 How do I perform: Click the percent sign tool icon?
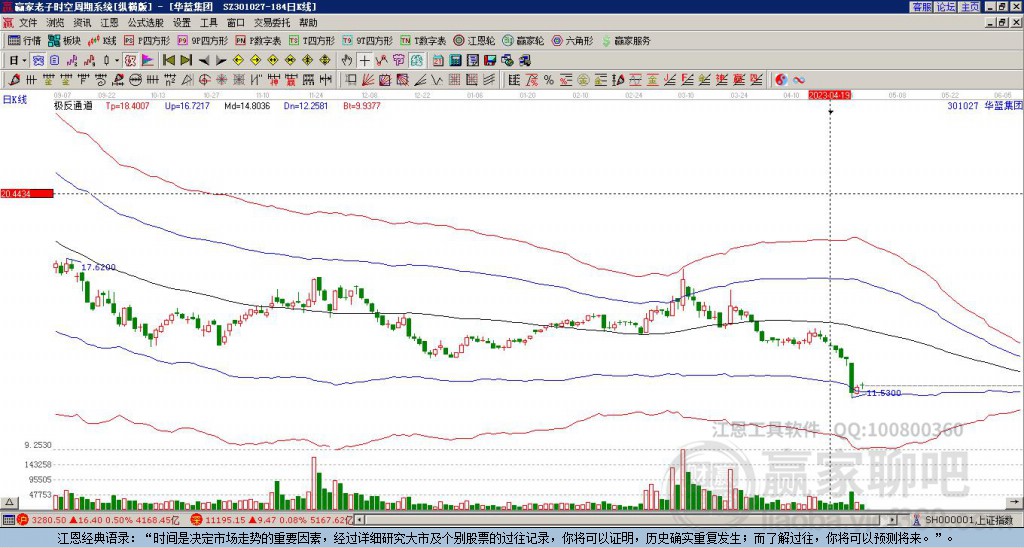pyautogui.click(x=549, y=80)
